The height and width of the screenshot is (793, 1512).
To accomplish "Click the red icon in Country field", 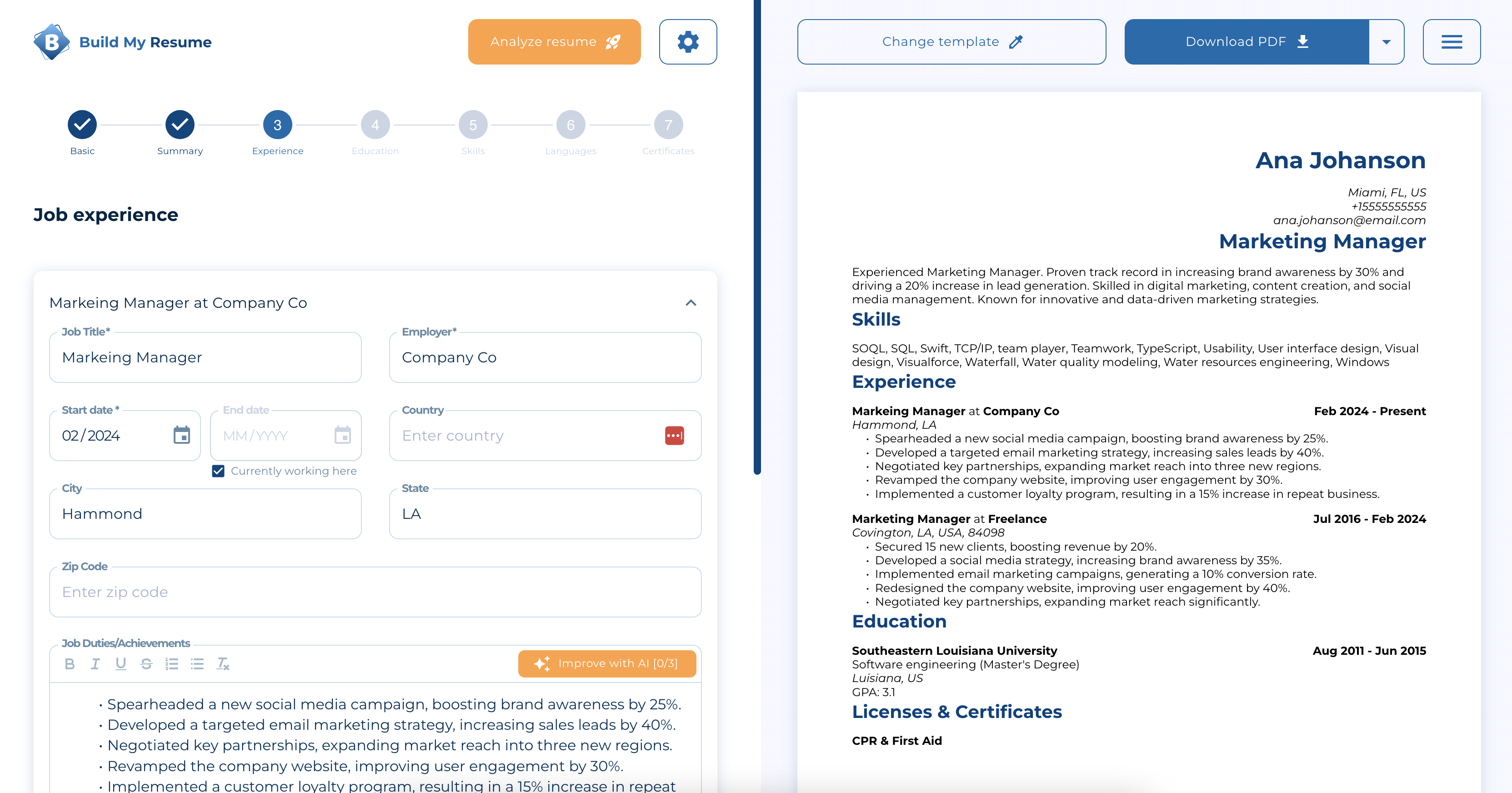I will tap(674, 435).
